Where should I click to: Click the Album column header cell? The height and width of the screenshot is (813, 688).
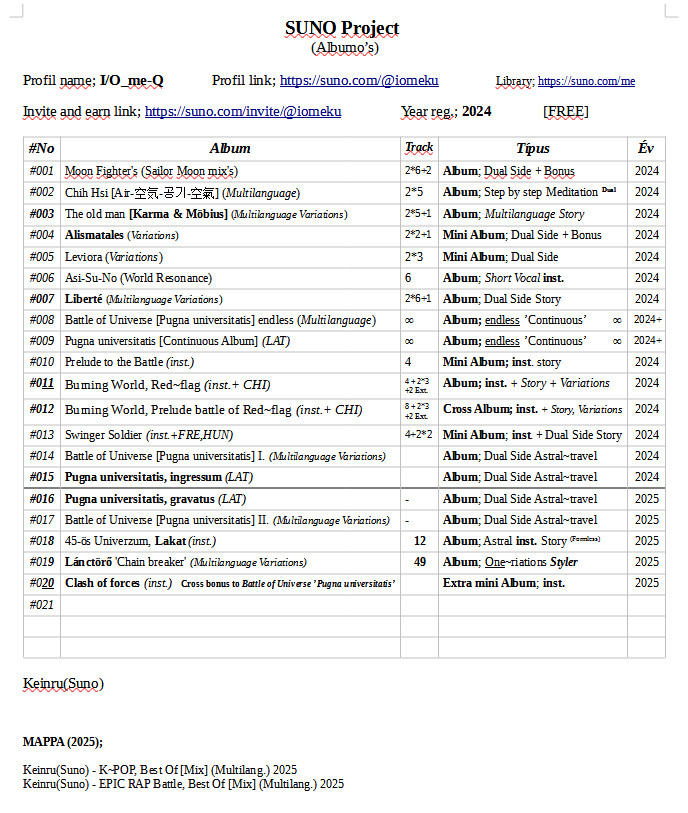(230, 149)
